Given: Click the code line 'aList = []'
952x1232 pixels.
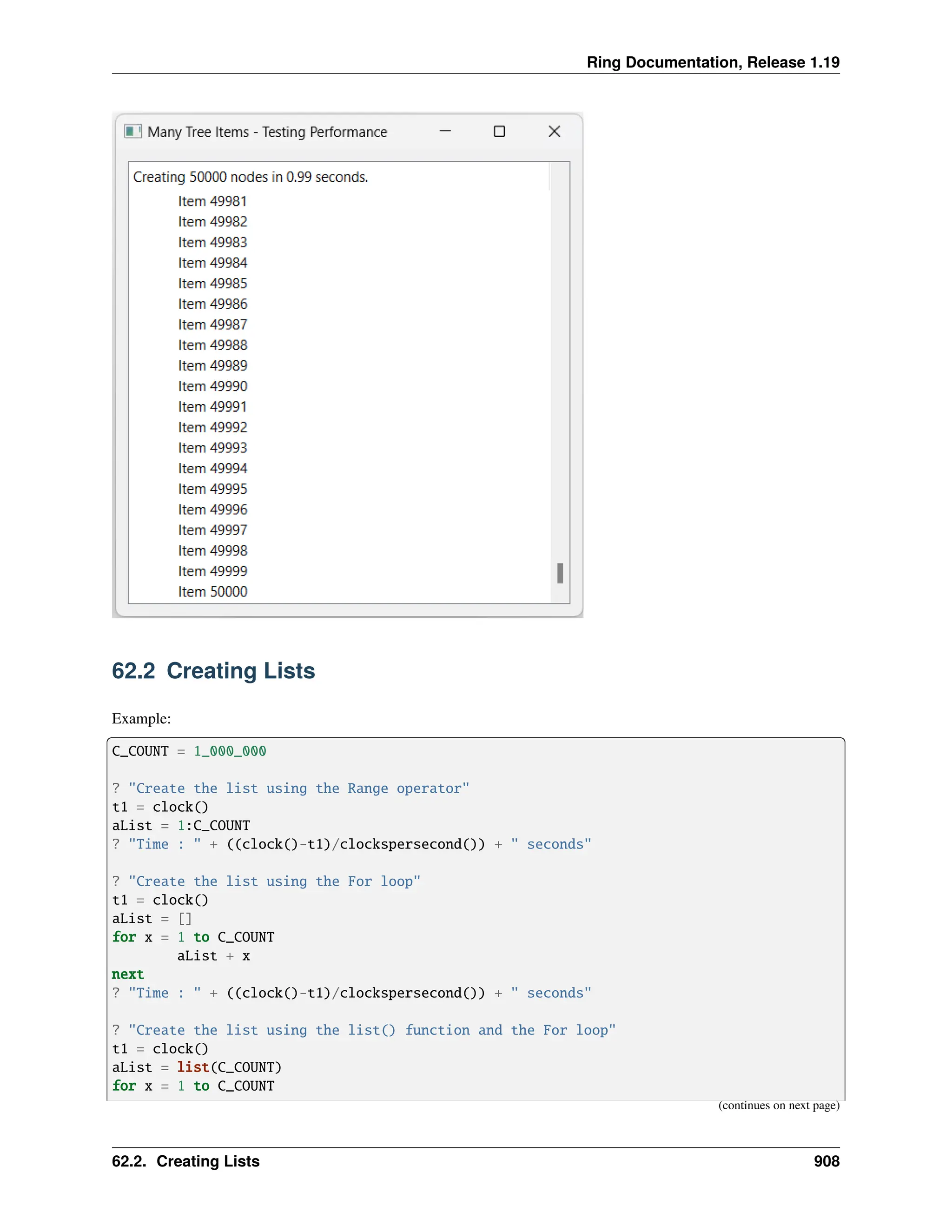Looking at the screenshot, I should [x=152, y=919].
